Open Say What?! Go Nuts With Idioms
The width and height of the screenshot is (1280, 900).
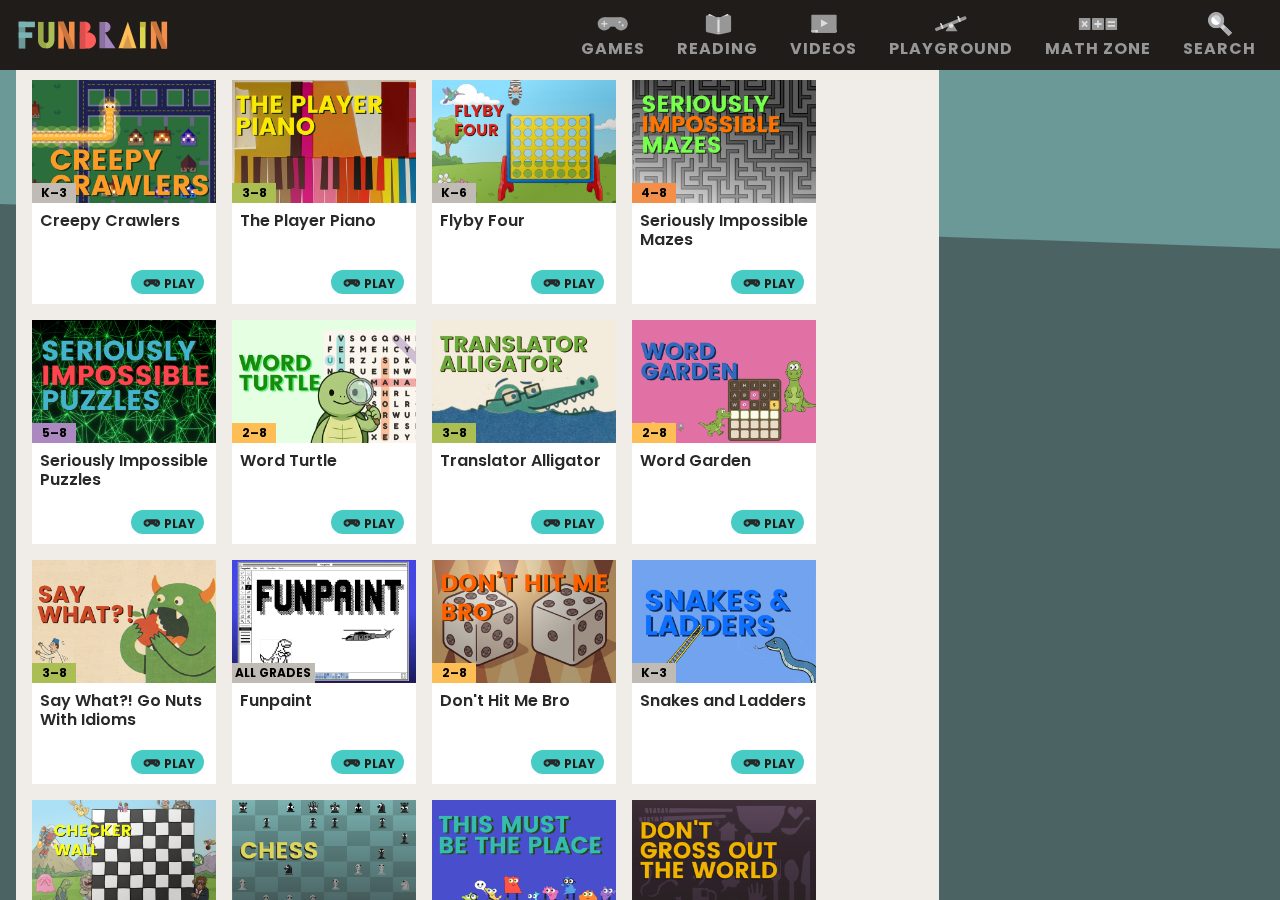tap(121, 710)
